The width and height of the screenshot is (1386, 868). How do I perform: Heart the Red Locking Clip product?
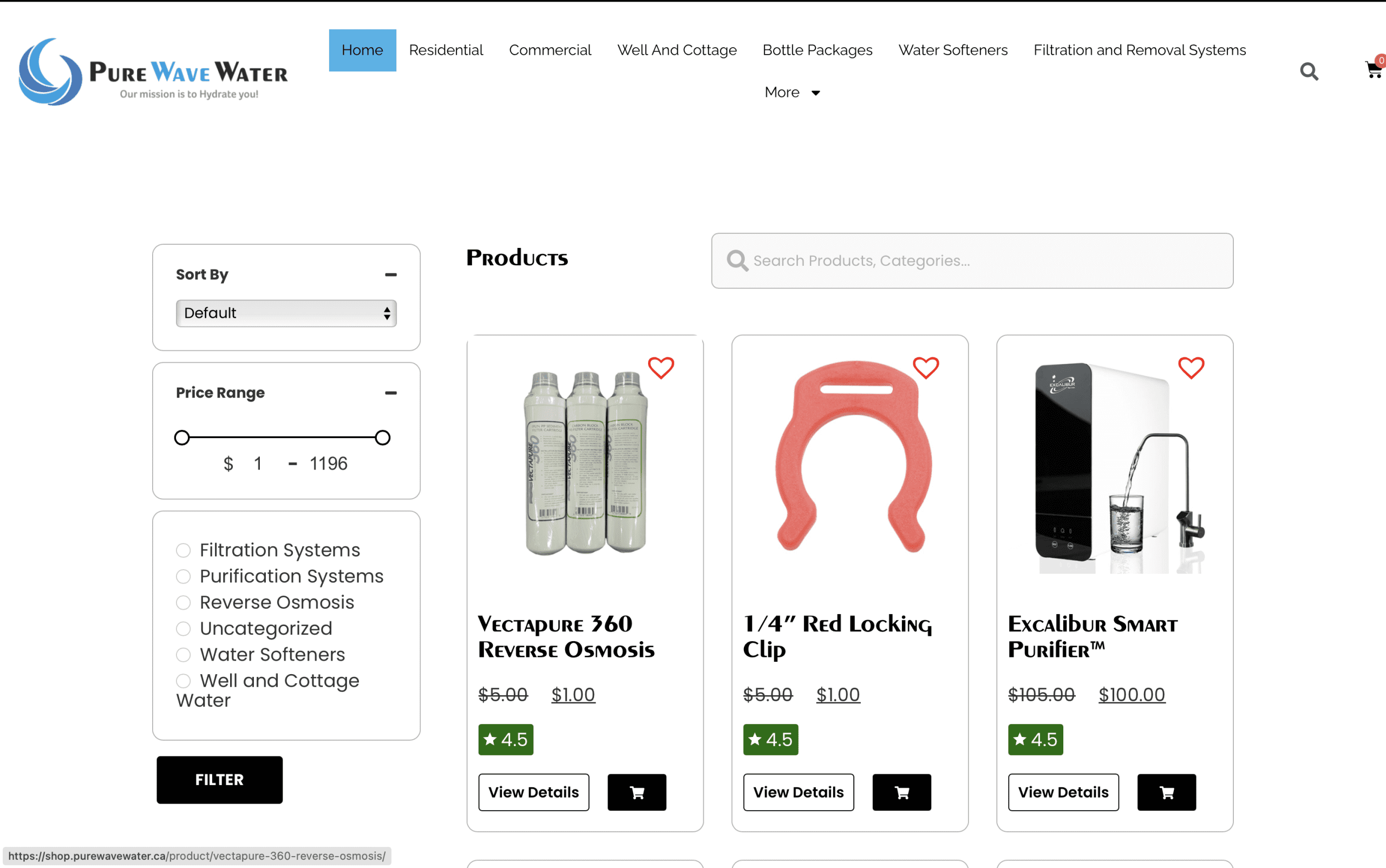(x=925, y=368)
